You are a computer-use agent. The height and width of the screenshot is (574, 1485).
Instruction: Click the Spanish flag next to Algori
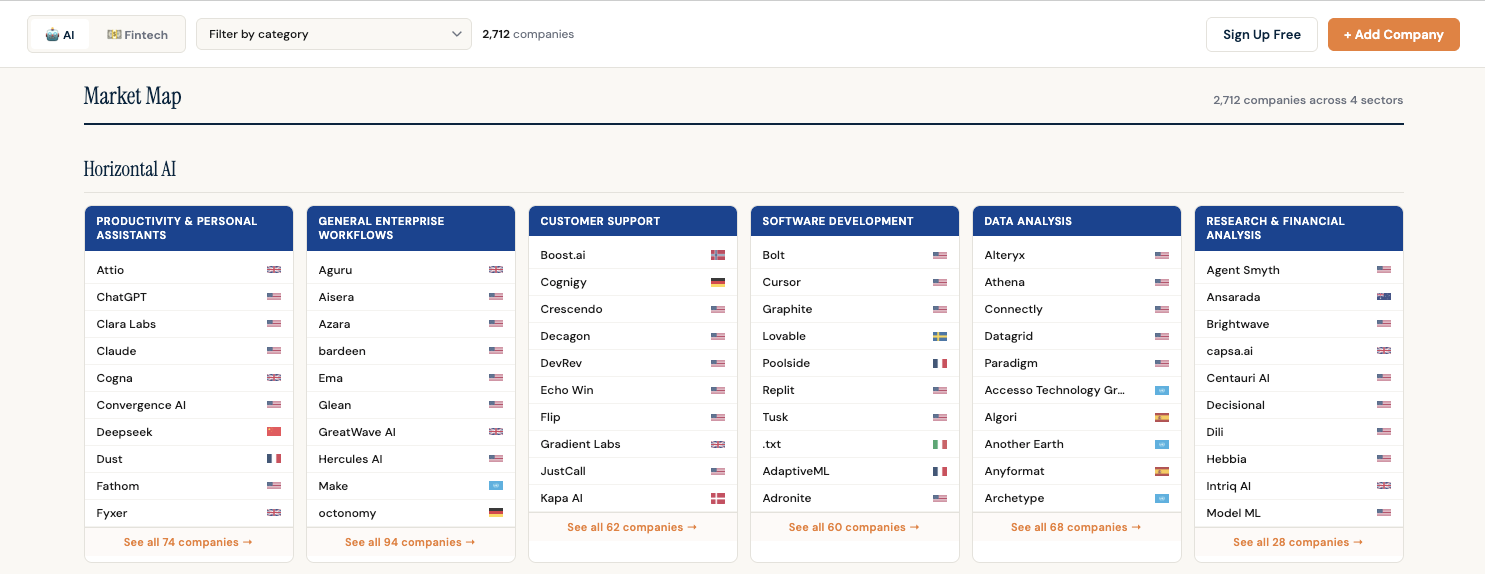click(x=1162, y=417)
